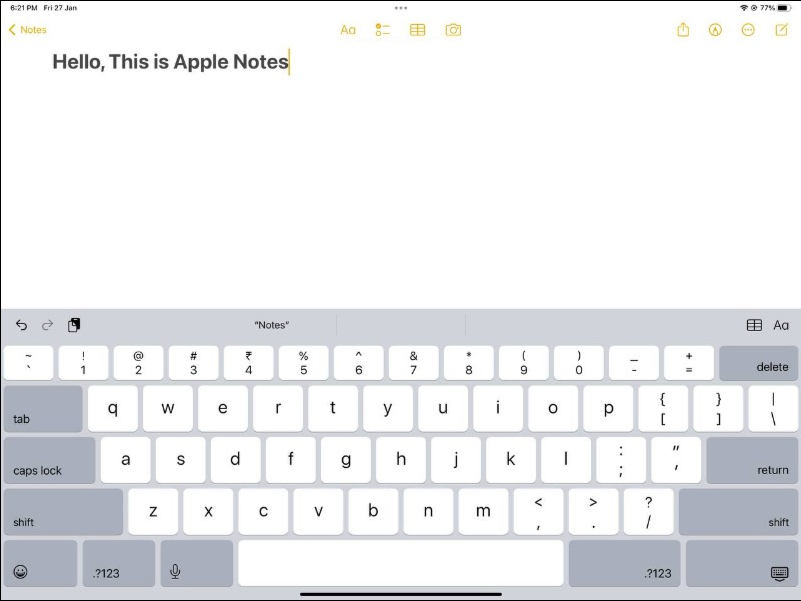Image resolution: width=801 pixels, height=601 pixels.
Task: Open the Markup pen tool
Action: (x=715, y=30)
